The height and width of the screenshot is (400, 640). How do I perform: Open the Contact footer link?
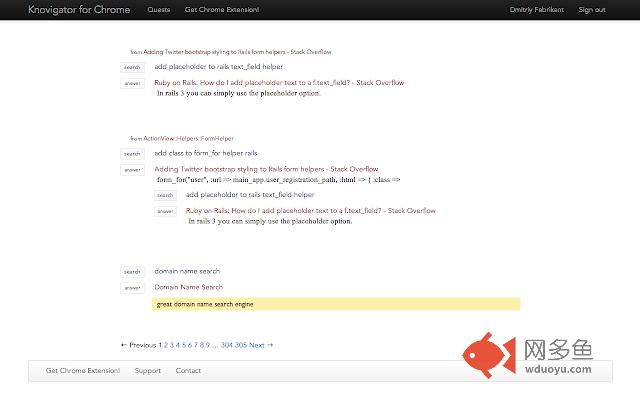pos(188,371)
